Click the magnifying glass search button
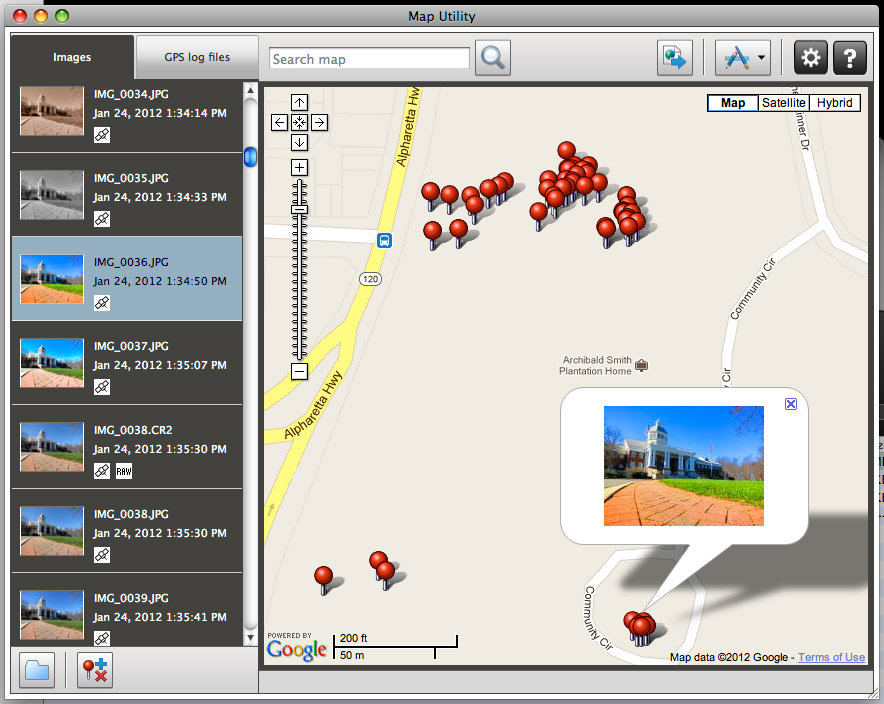Screen dimensions: 884x704 492,58
